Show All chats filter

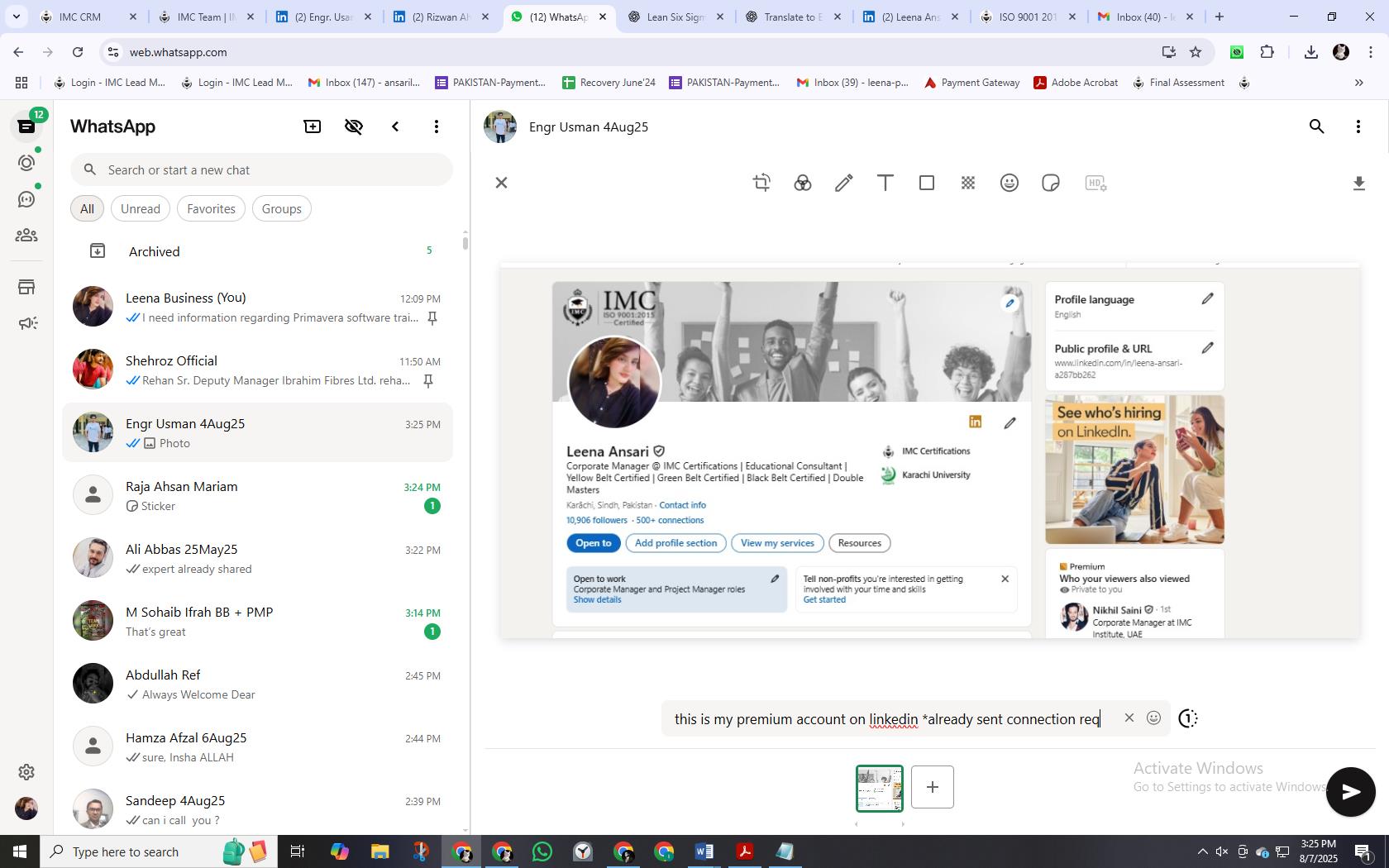[x=87, y=208]
